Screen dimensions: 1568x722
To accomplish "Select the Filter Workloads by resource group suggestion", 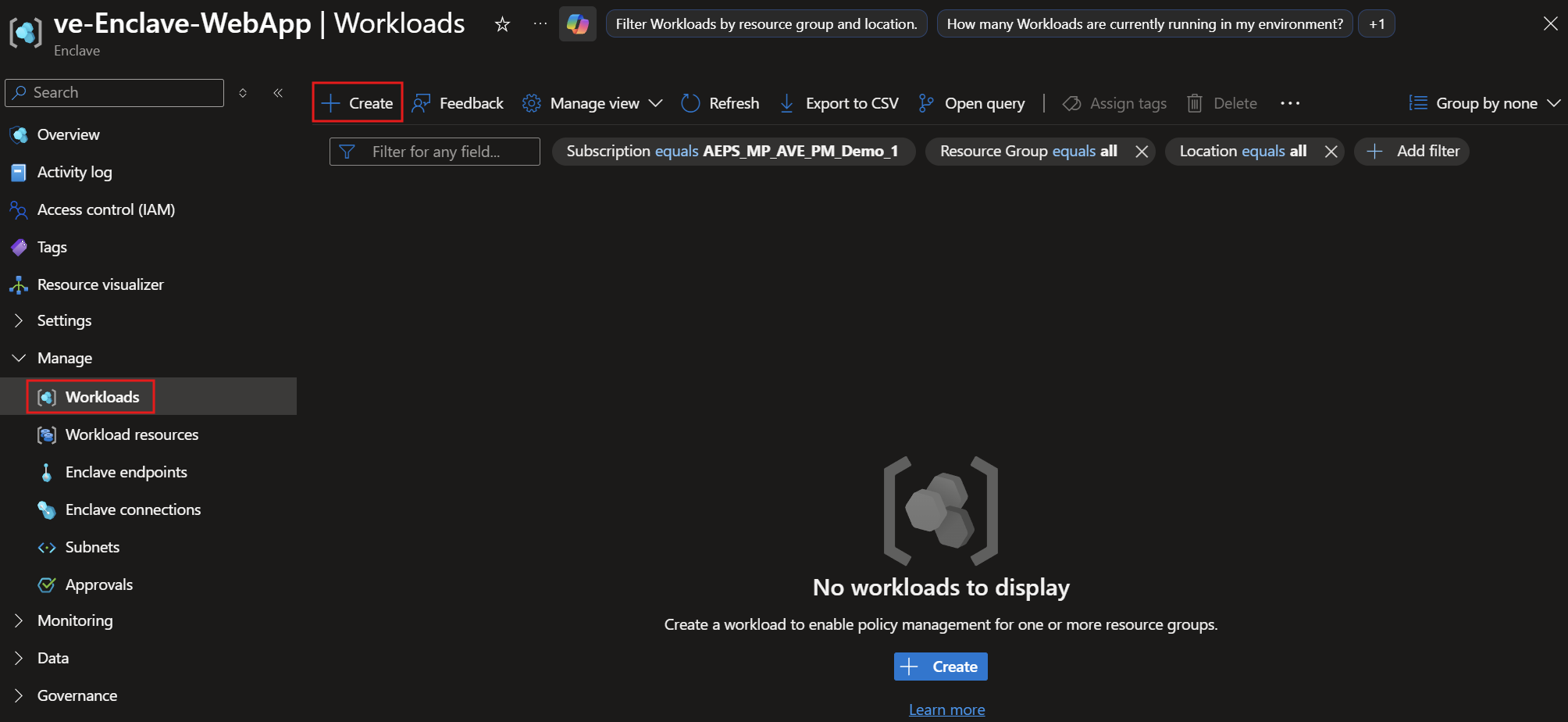I will [766, 24].
